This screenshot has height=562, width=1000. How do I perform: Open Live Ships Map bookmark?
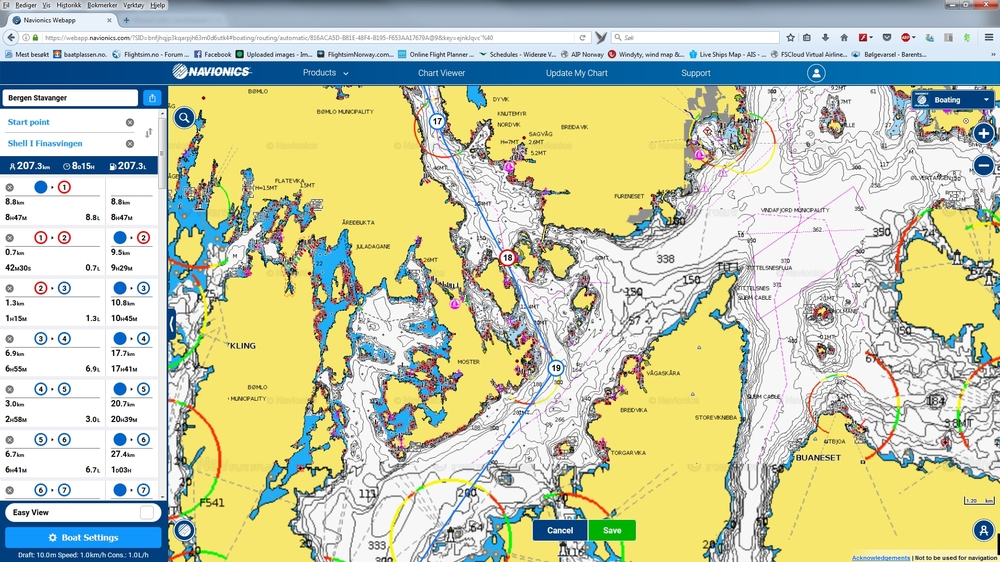coord(728,54)
